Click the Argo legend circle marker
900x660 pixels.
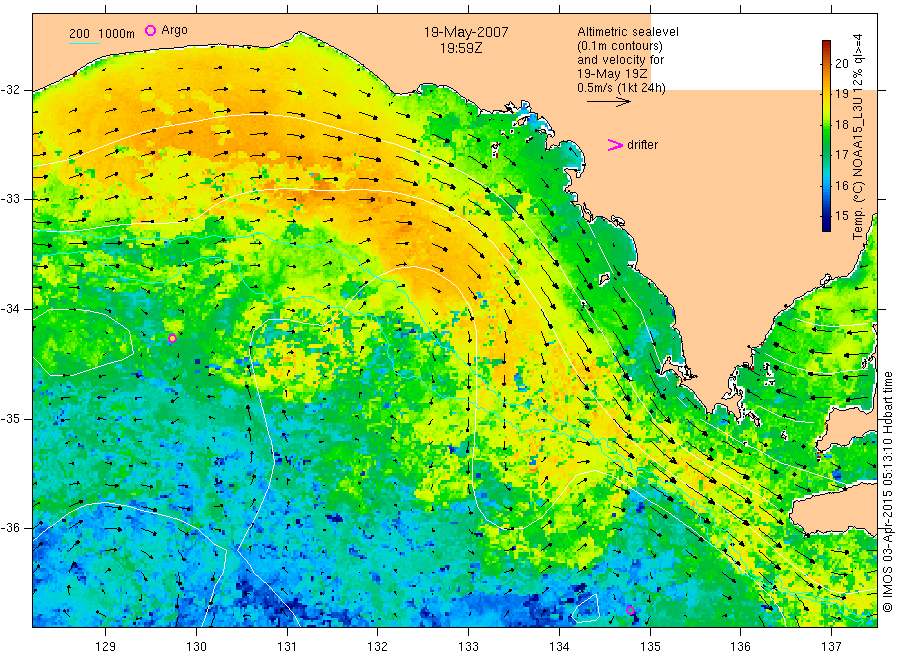[150, 30]
